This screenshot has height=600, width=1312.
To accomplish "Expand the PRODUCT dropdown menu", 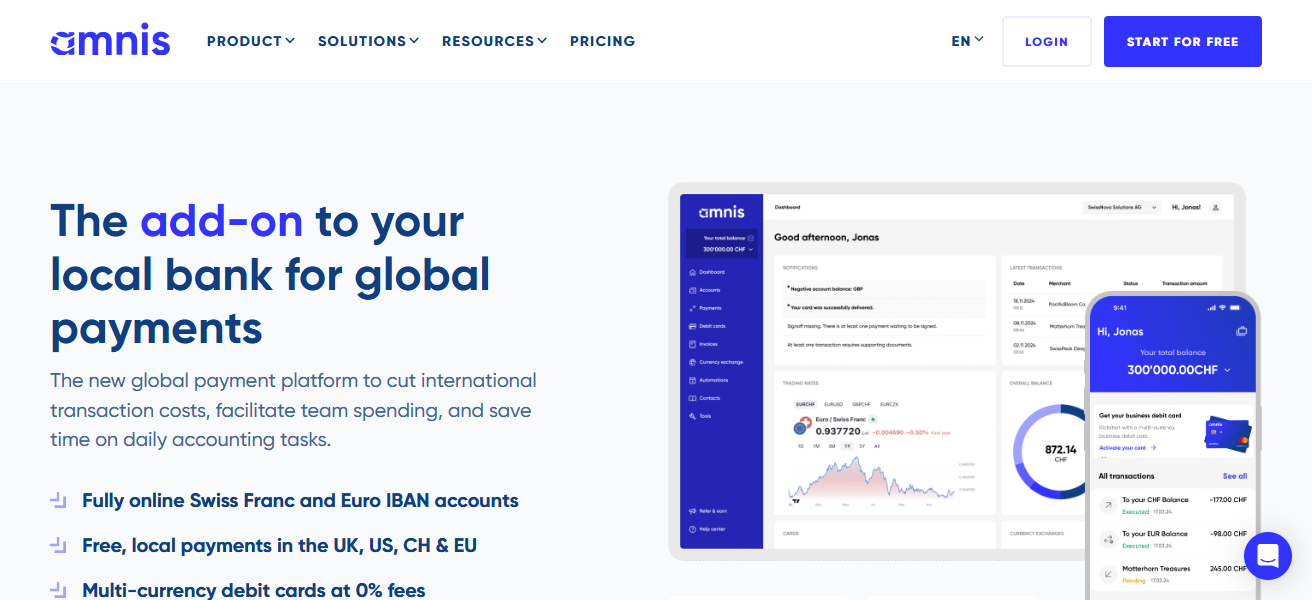I will [x=250, y=41].
